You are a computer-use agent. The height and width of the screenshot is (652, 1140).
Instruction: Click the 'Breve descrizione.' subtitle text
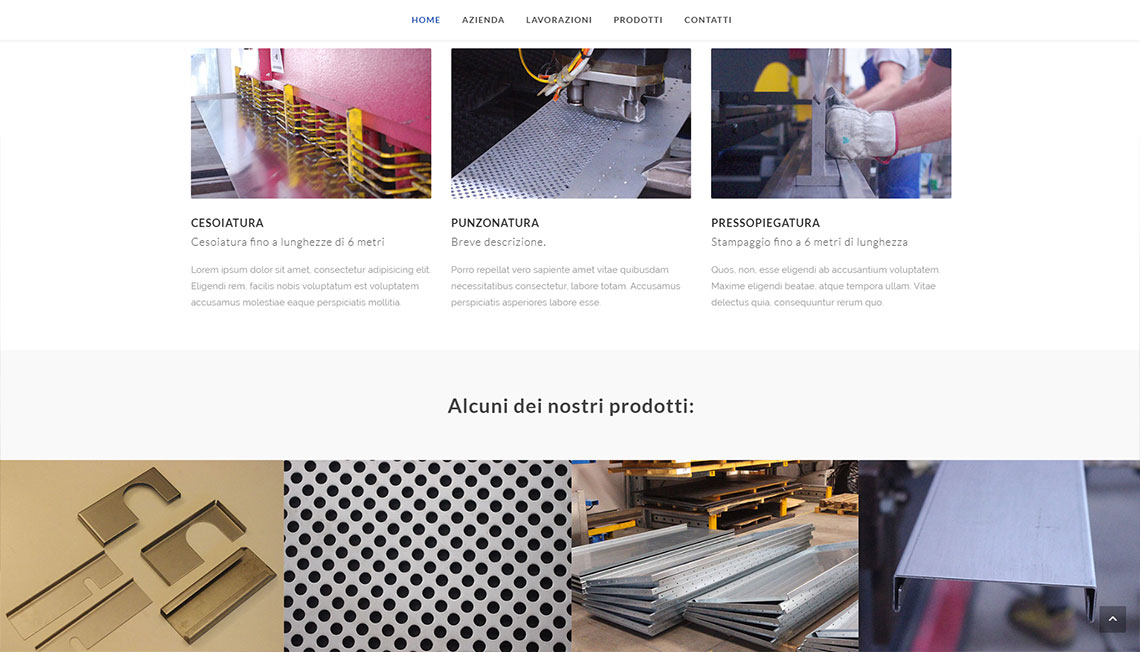(498, 242)
